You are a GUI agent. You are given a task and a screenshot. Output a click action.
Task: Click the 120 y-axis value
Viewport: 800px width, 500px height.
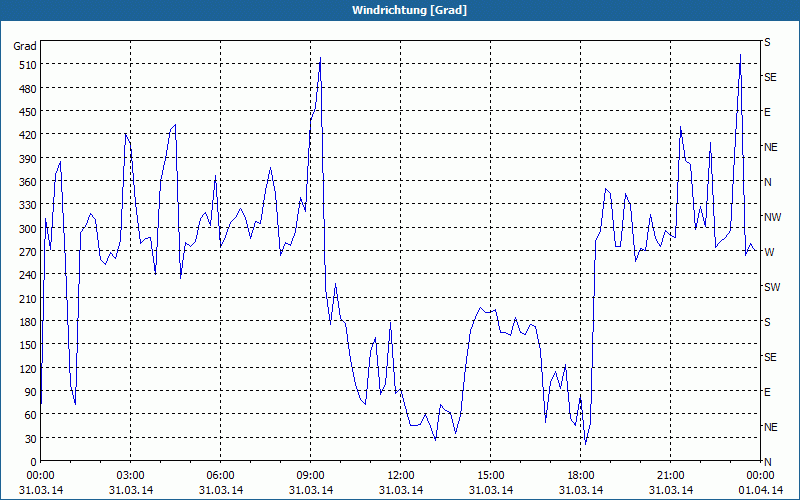pos(28,368)
